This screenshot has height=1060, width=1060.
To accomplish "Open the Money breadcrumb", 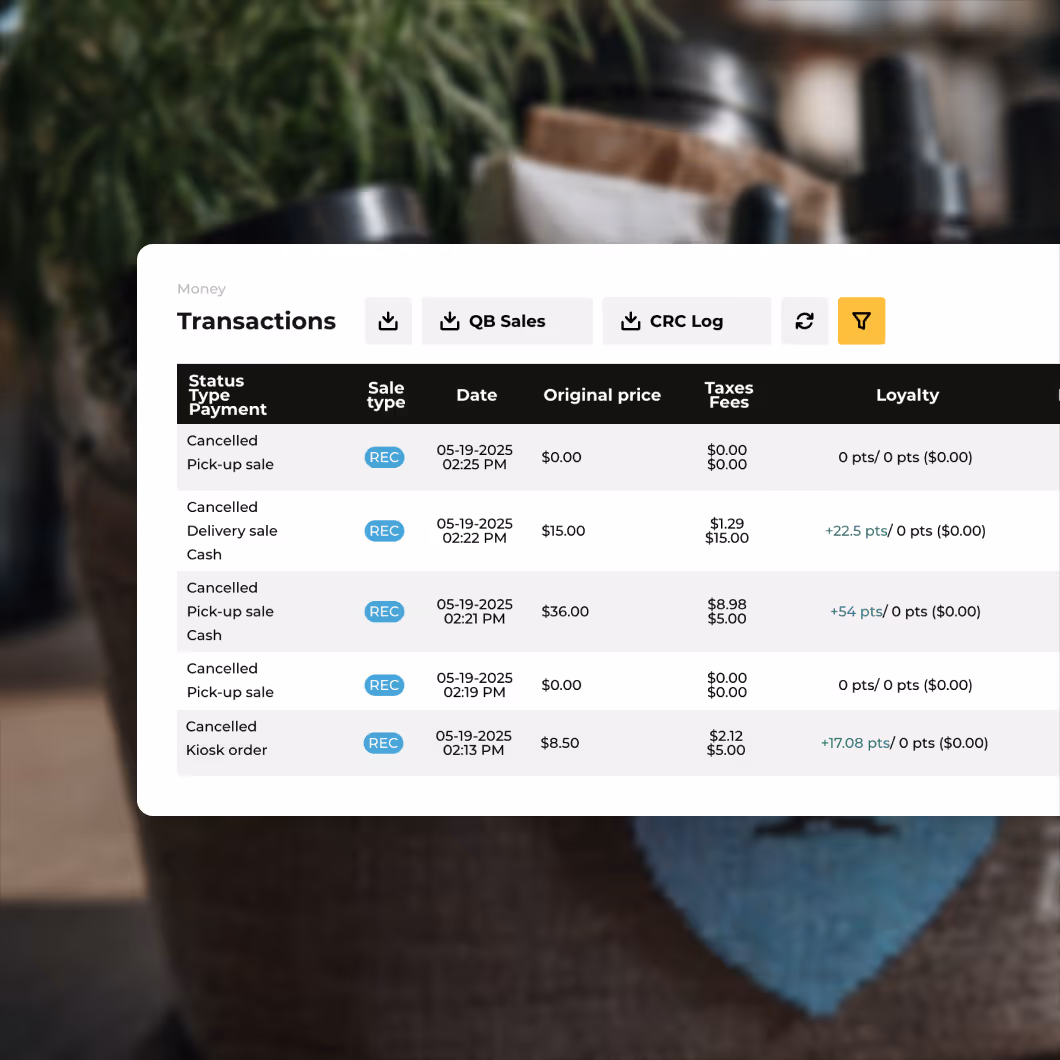I will tap(201, 289).
